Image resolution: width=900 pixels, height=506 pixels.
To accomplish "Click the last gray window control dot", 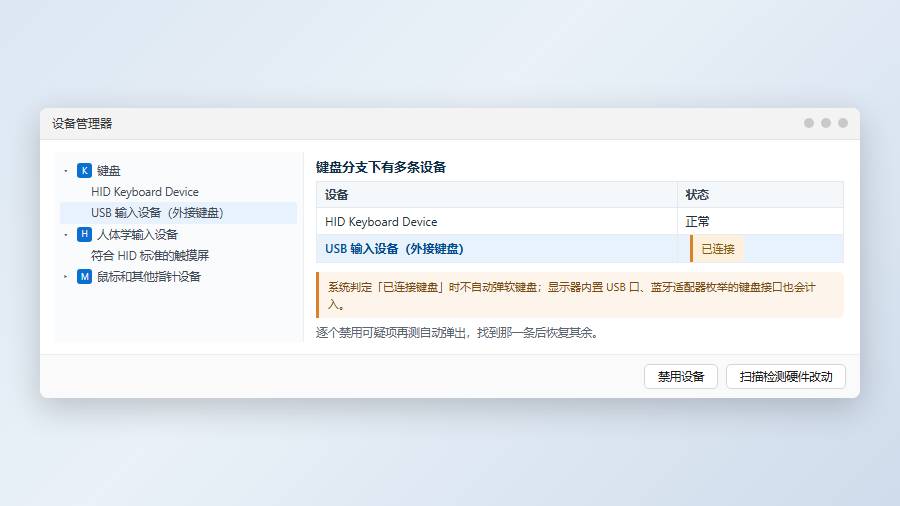I will (843, 123).
